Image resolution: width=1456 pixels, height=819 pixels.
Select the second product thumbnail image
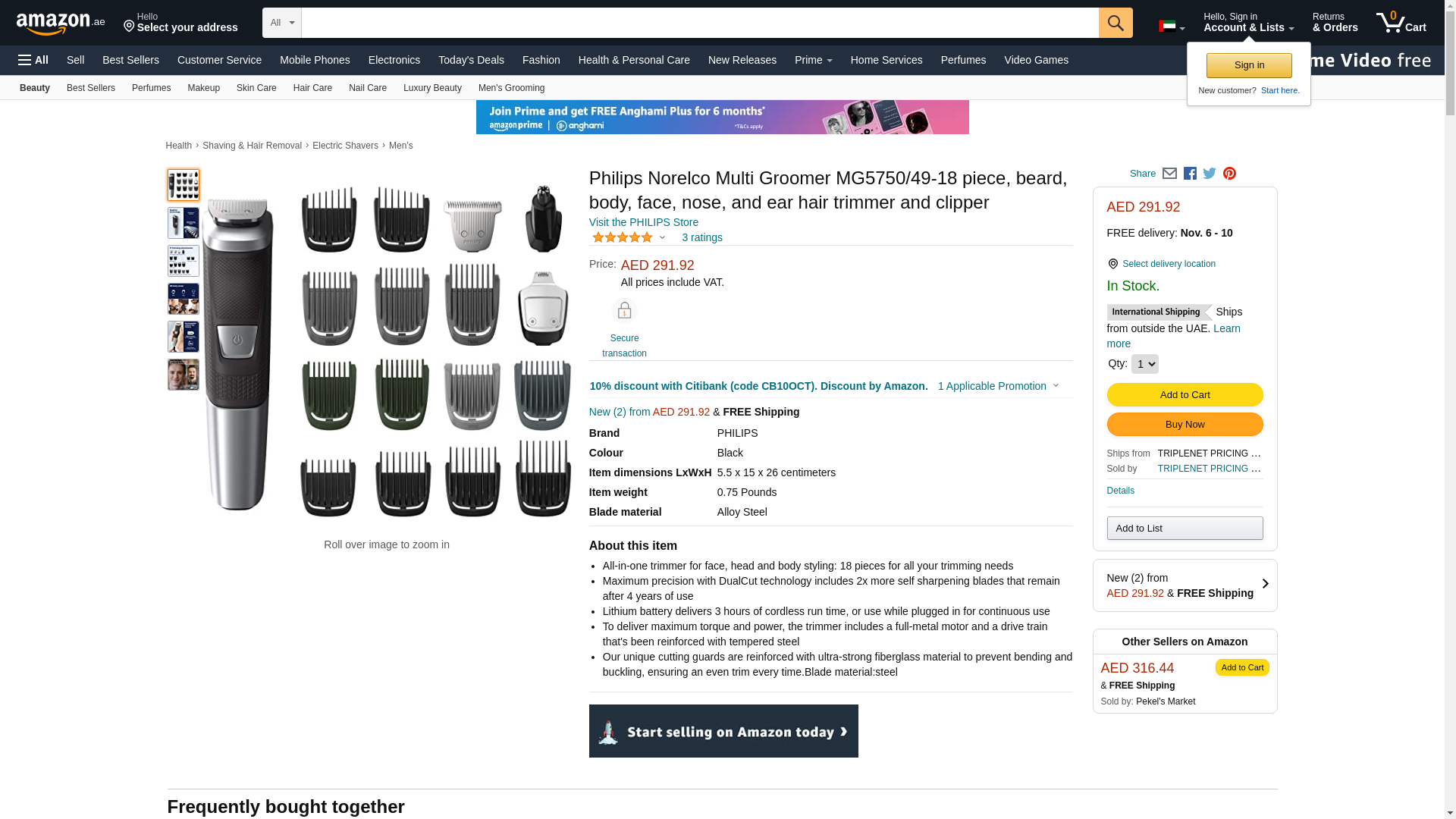point(184,223)
